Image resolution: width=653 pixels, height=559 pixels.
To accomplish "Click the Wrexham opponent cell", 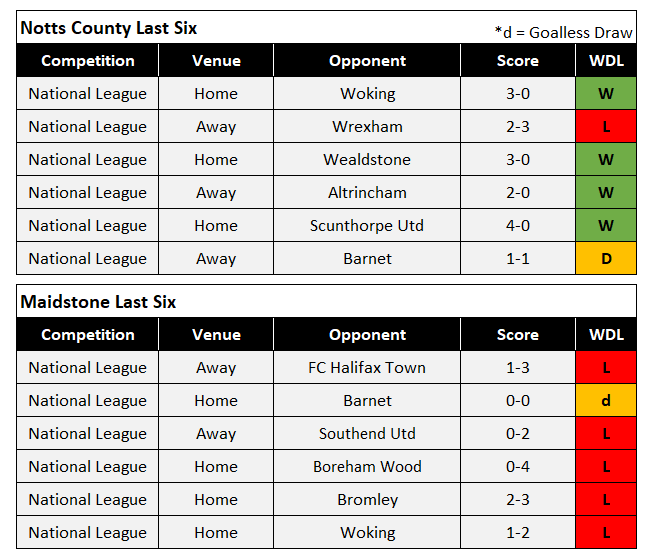I will pyautogui.click(x=367, y=127).
